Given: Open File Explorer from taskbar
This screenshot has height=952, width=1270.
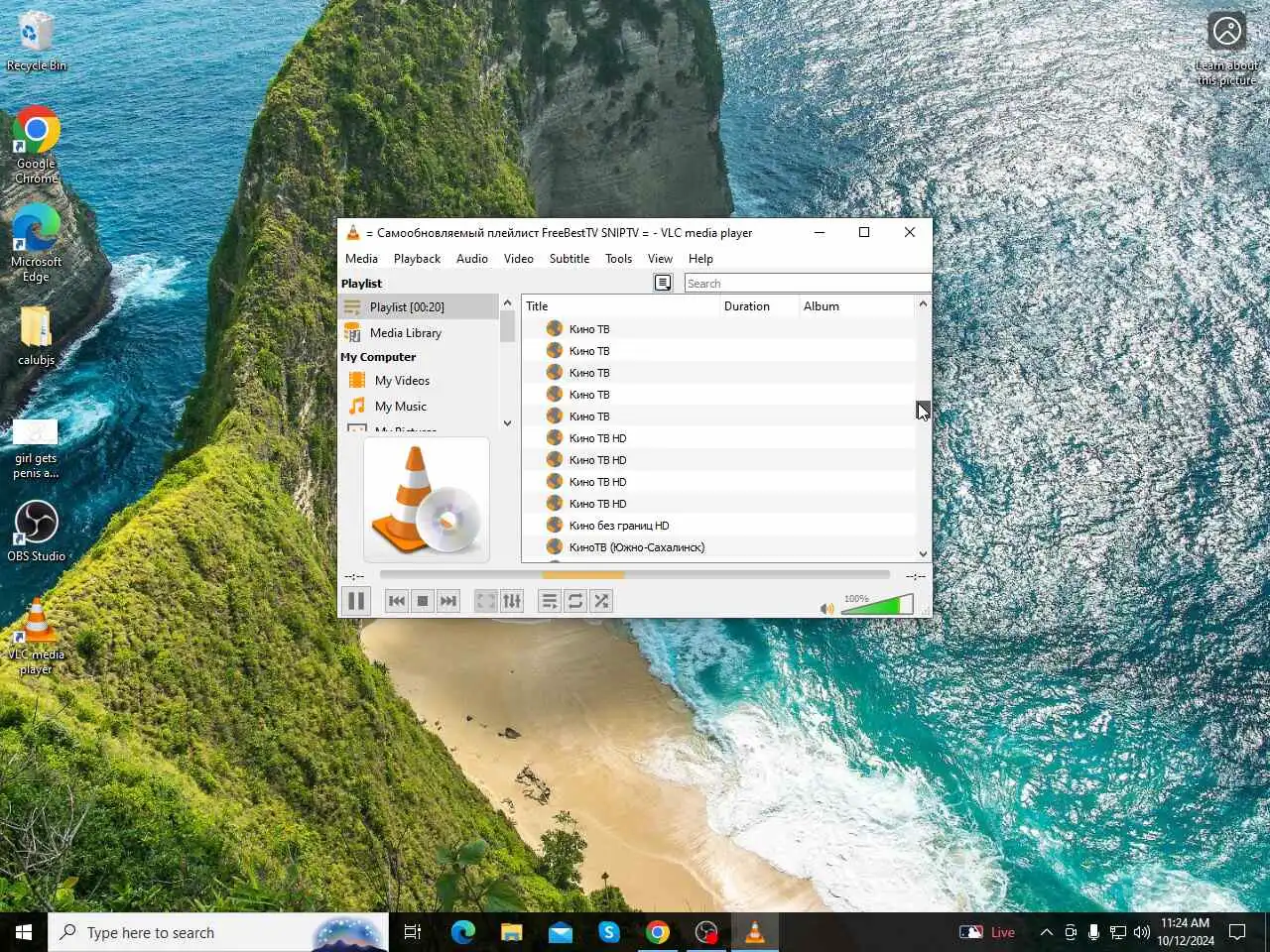Looking at the screenshot, I should click(x=511, y=932).
